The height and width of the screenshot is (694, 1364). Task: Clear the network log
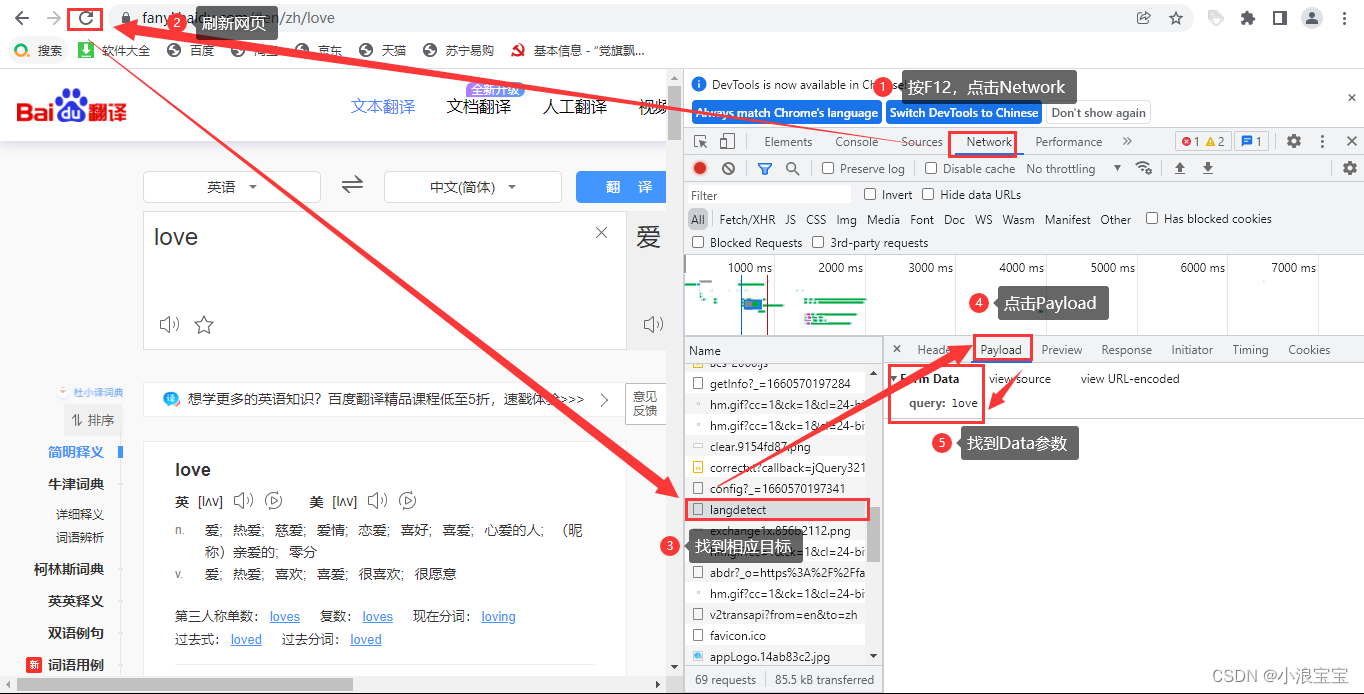point(729,169)
